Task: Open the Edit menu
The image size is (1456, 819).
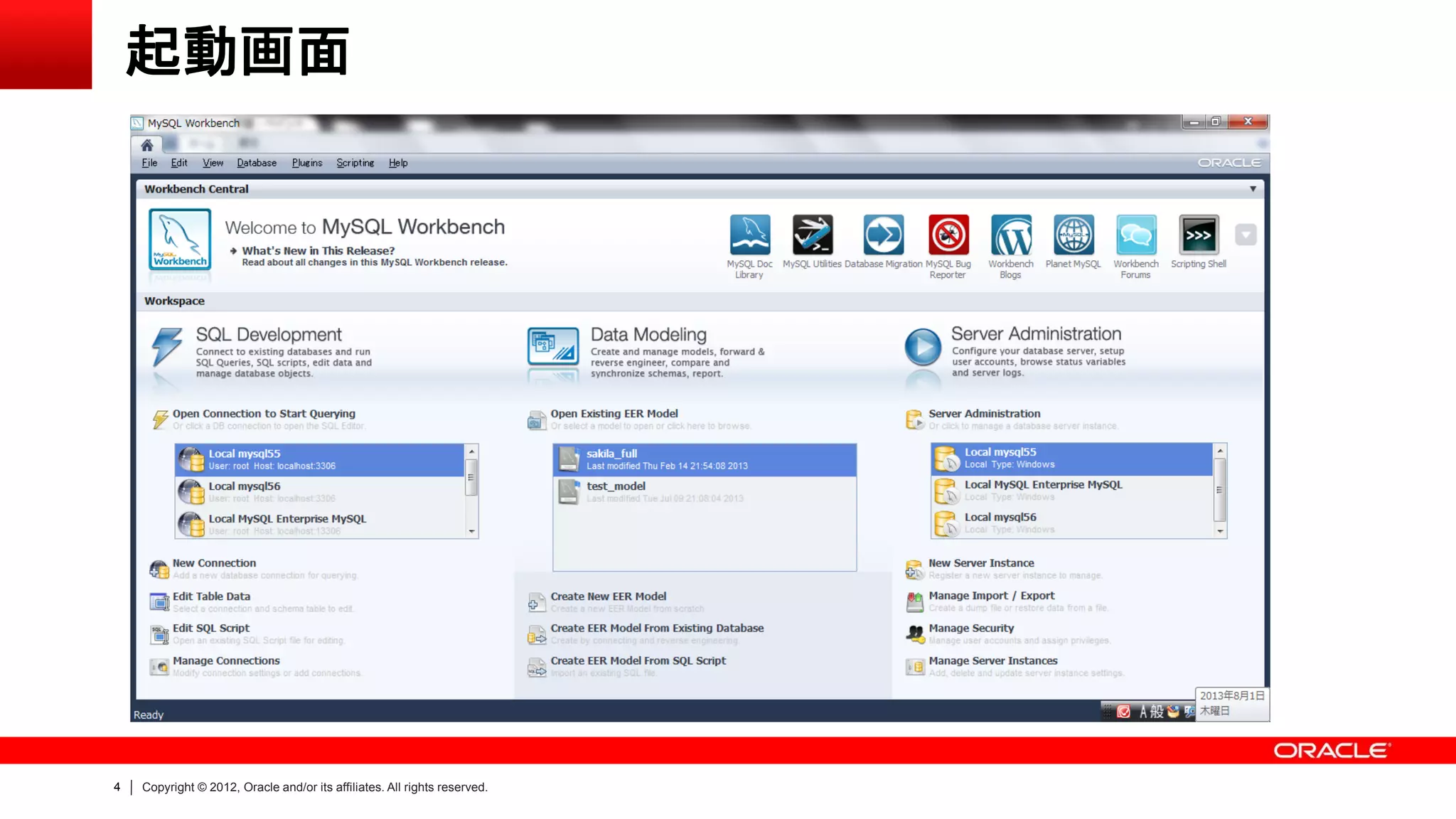Action: 179,163
